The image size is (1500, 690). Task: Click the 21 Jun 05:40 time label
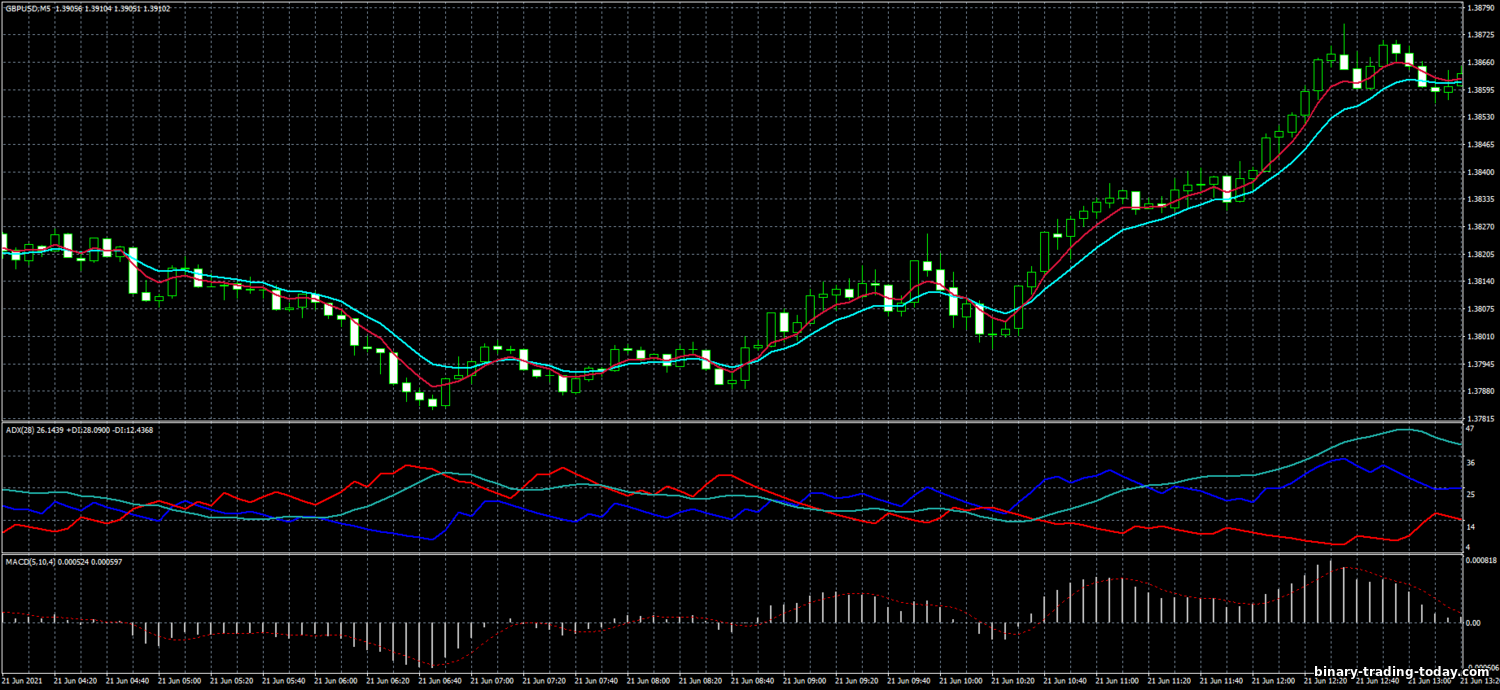coord(282,680)
